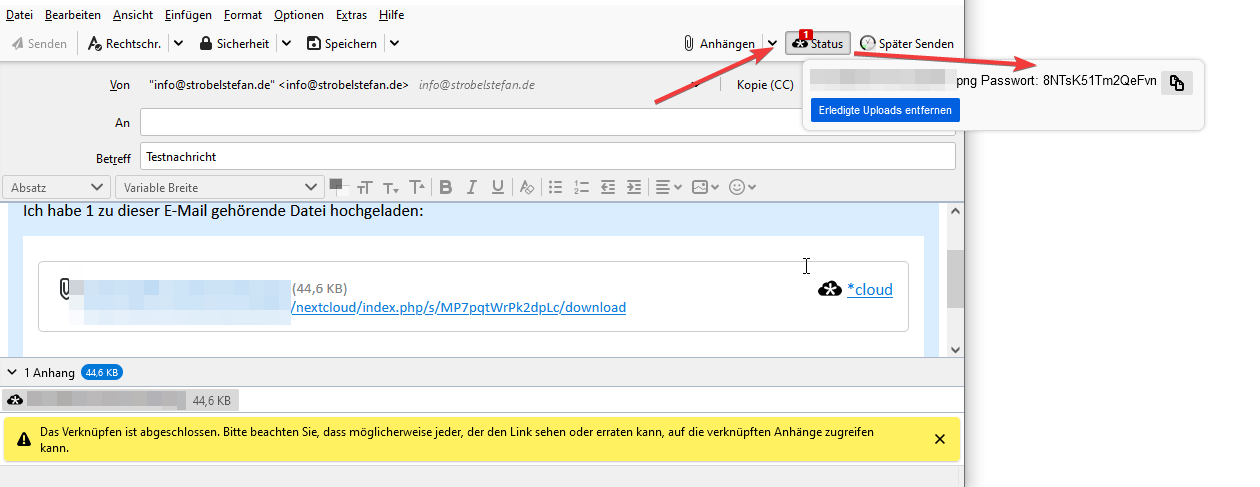Click the increase font size icon
Screen dimensions: 1260x487
[x=417, y=187]
